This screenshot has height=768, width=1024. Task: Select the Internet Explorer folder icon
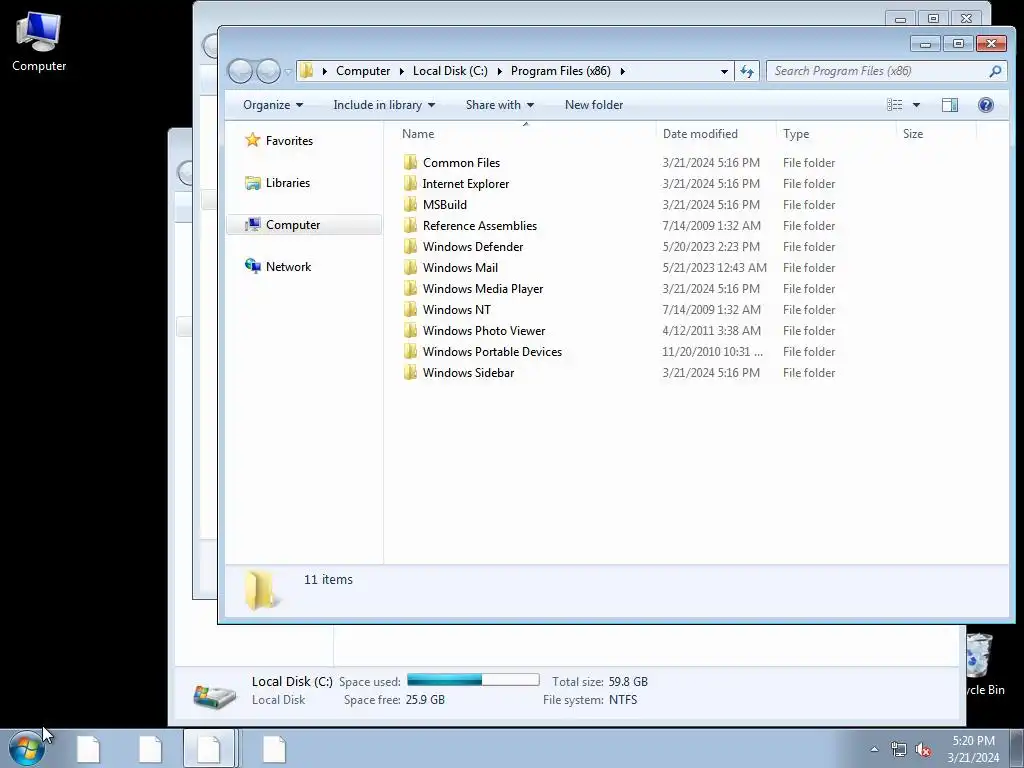tap(410, 184)
